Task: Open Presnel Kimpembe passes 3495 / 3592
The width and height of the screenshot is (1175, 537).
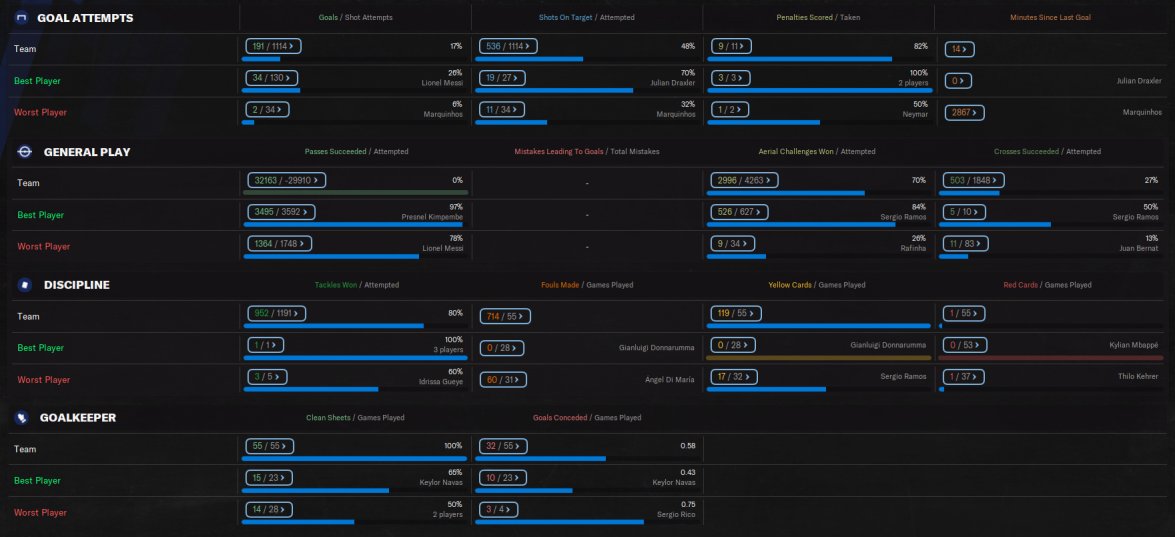Action: (x=281, y=212)
